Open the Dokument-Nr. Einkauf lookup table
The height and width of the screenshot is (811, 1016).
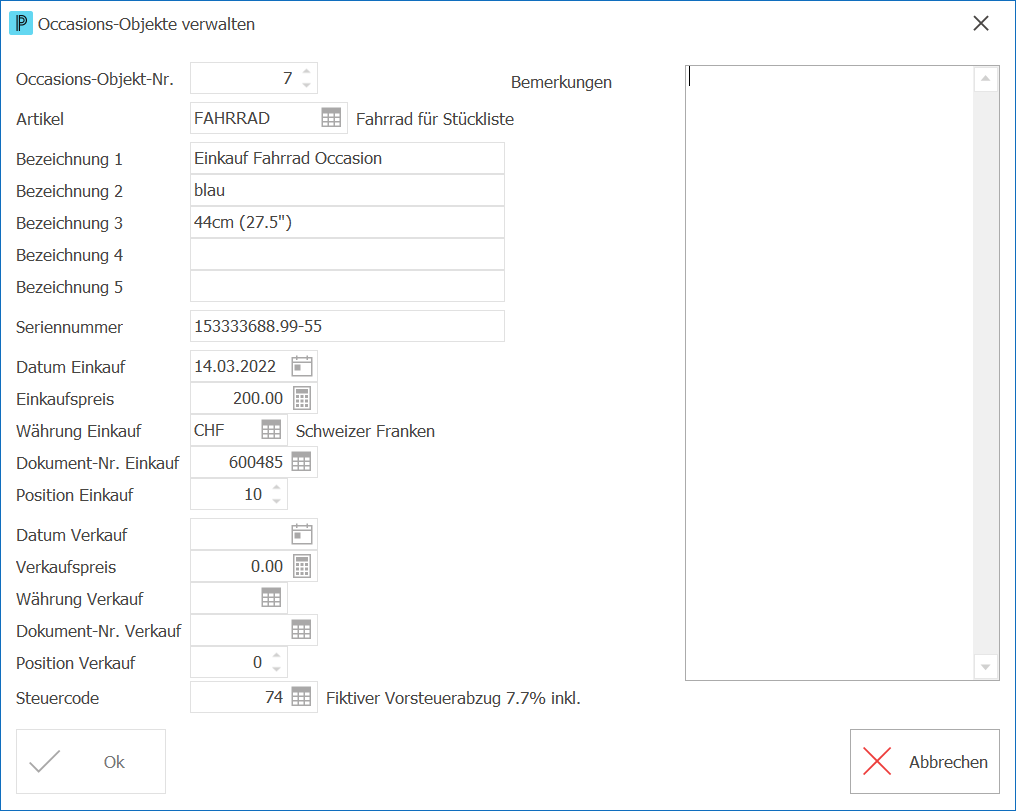point(301,463)
